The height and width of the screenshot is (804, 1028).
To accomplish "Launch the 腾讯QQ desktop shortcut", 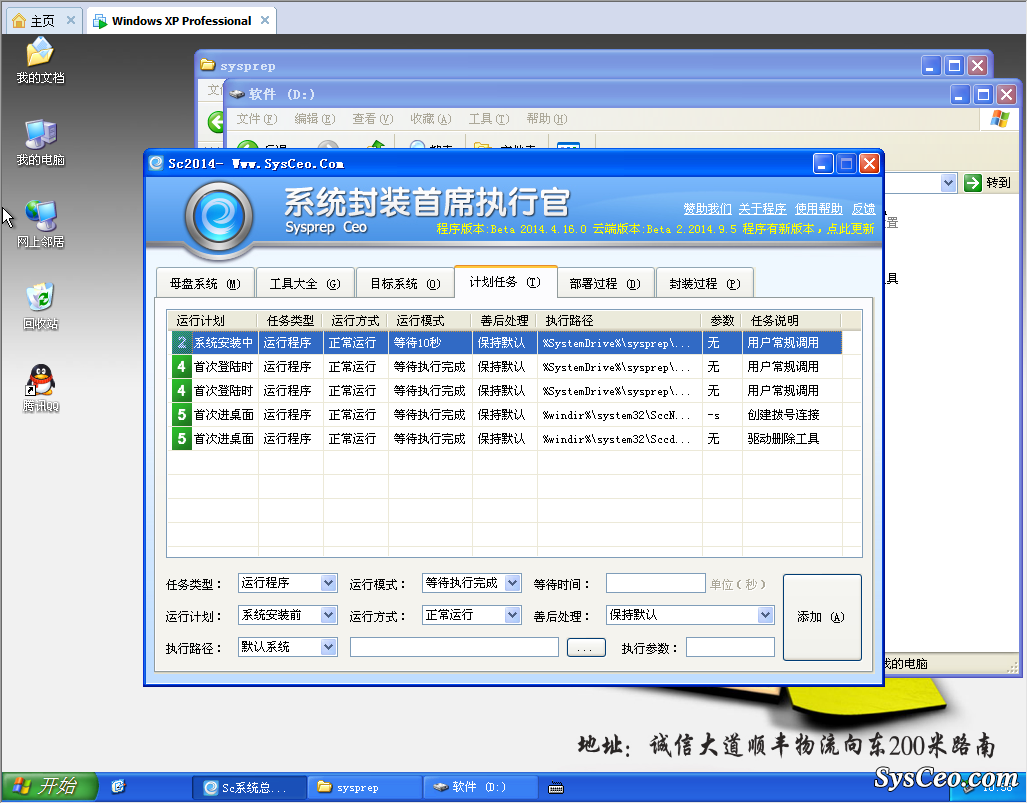I will pos(40,388).
